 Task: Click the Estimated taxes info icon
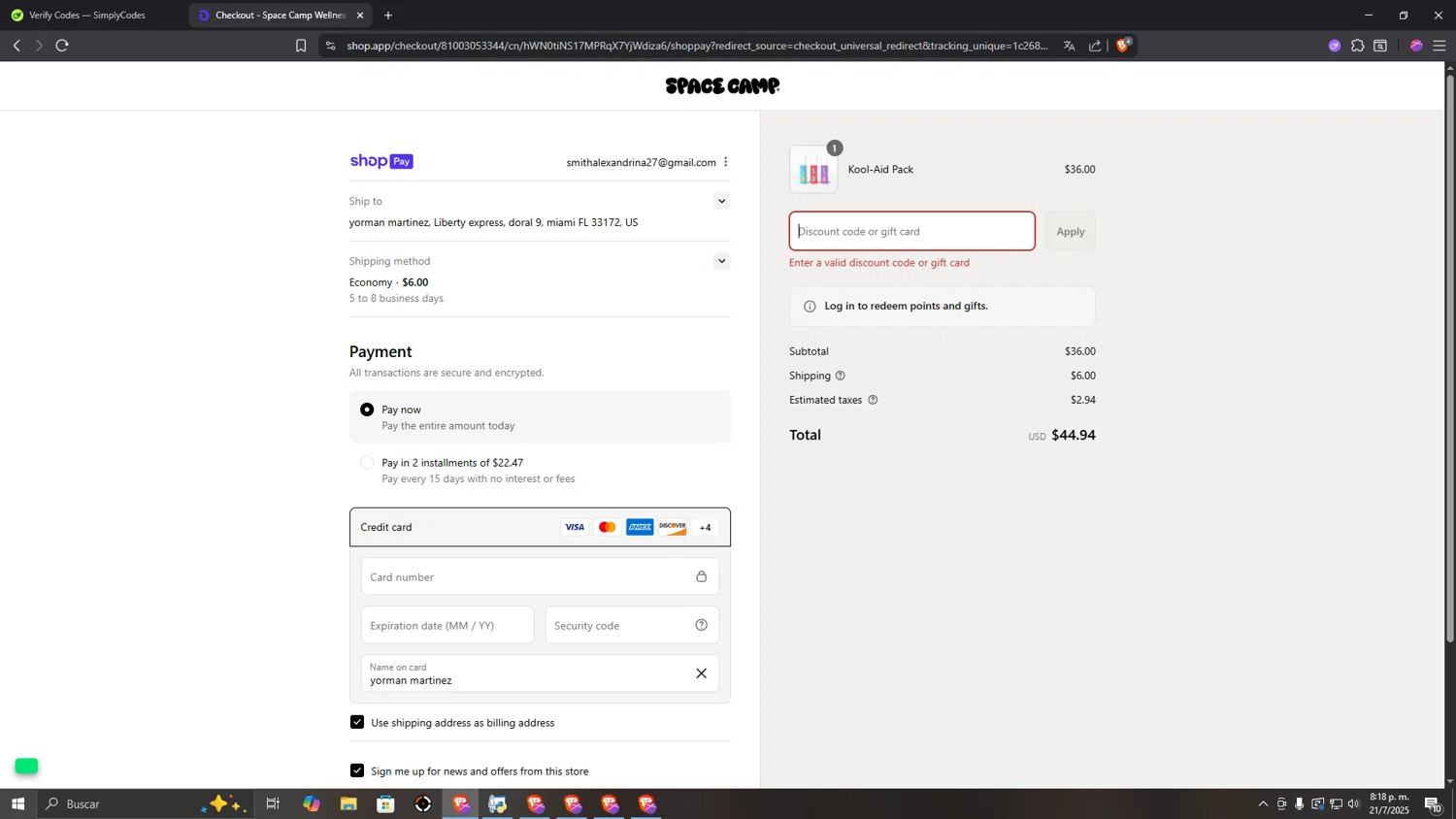point(873,400)
